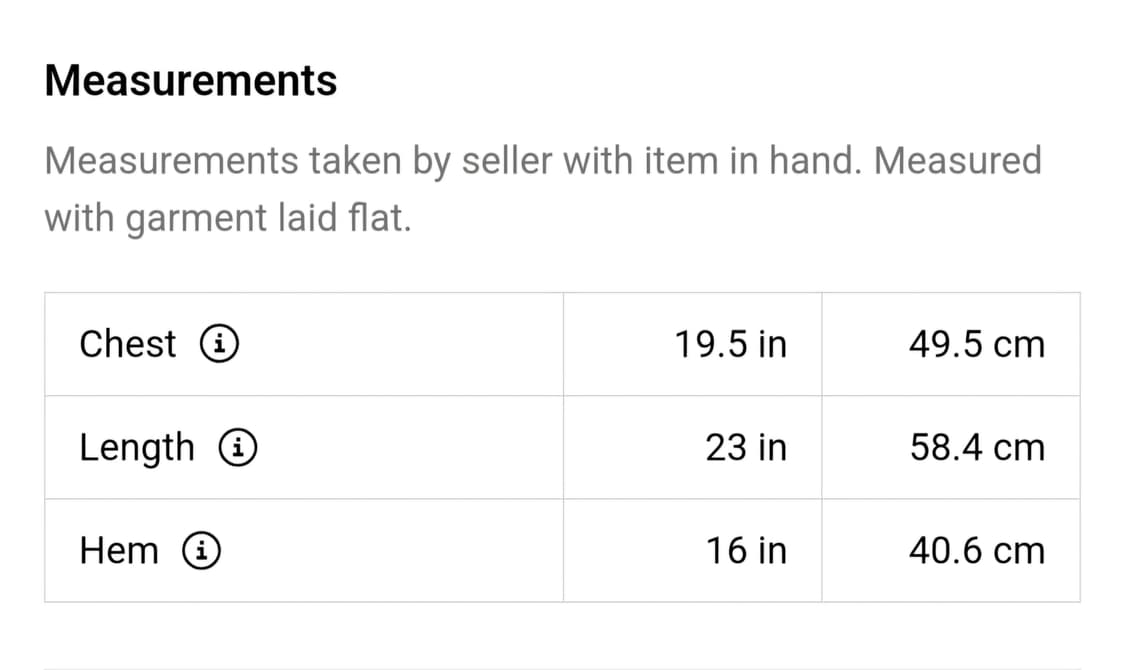Click the info icon next to Chest
The height and width of the screenshot is (670, 1125).
click(x=219, y=345)
